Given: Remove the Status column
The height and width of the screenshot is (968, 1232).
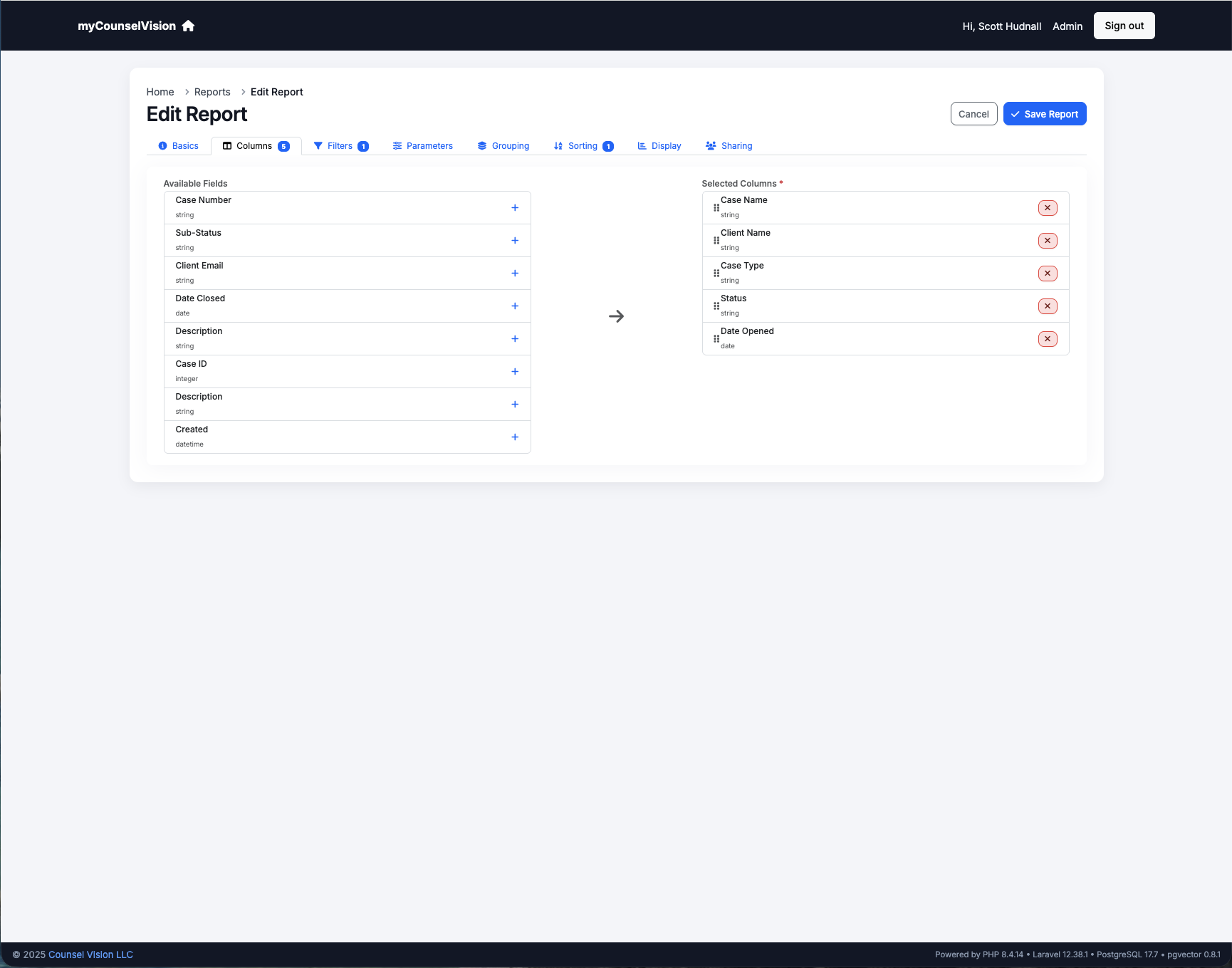Looking at the screenshot, I should click(1047, 306).
